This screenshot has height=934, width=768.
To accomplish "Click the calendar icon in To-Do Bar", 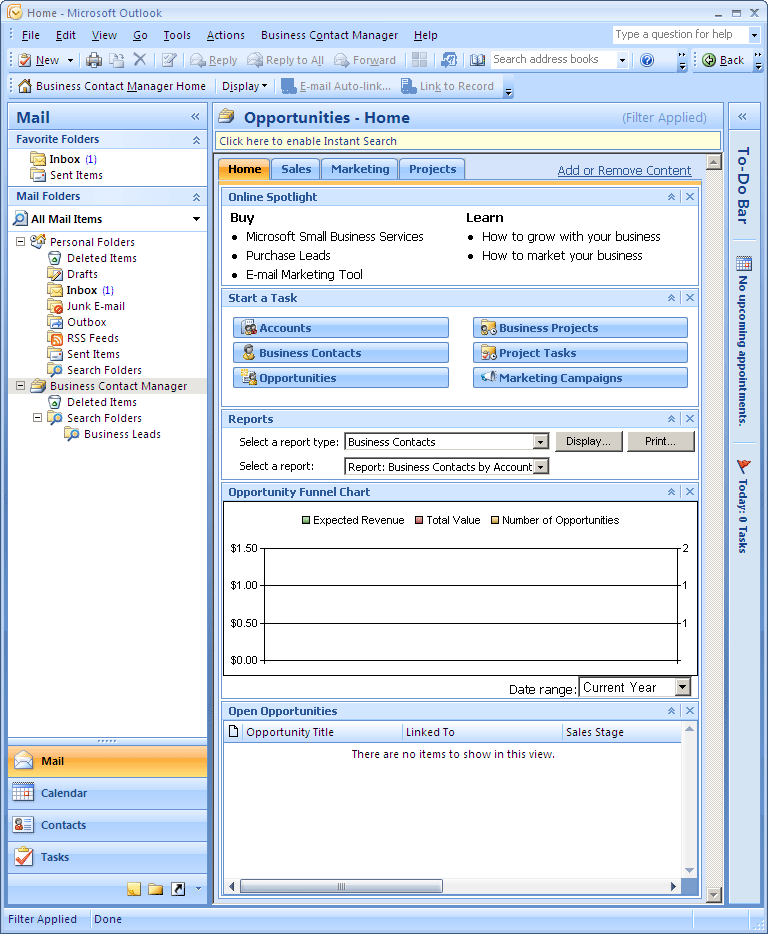I will (x=744, y=263).
